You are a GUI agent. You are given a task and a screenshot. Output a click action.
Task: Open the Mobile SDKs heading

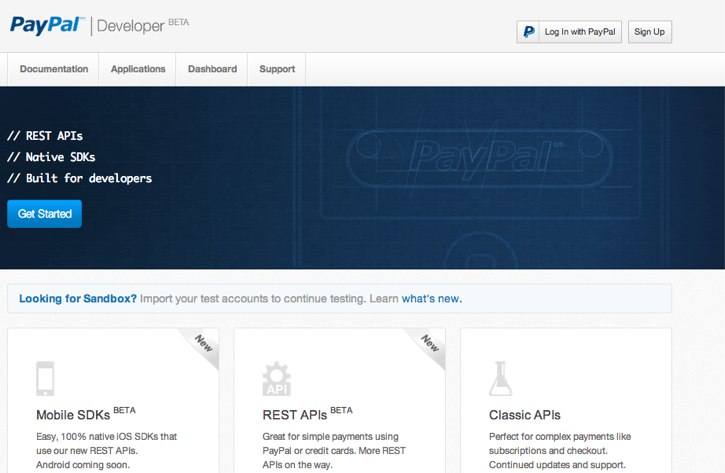(x=86, y=413)
